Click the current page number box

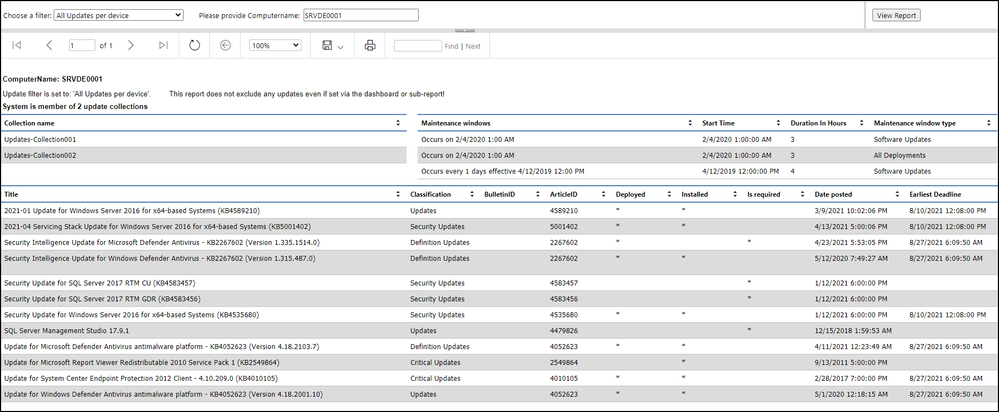(x=82, y=46)
